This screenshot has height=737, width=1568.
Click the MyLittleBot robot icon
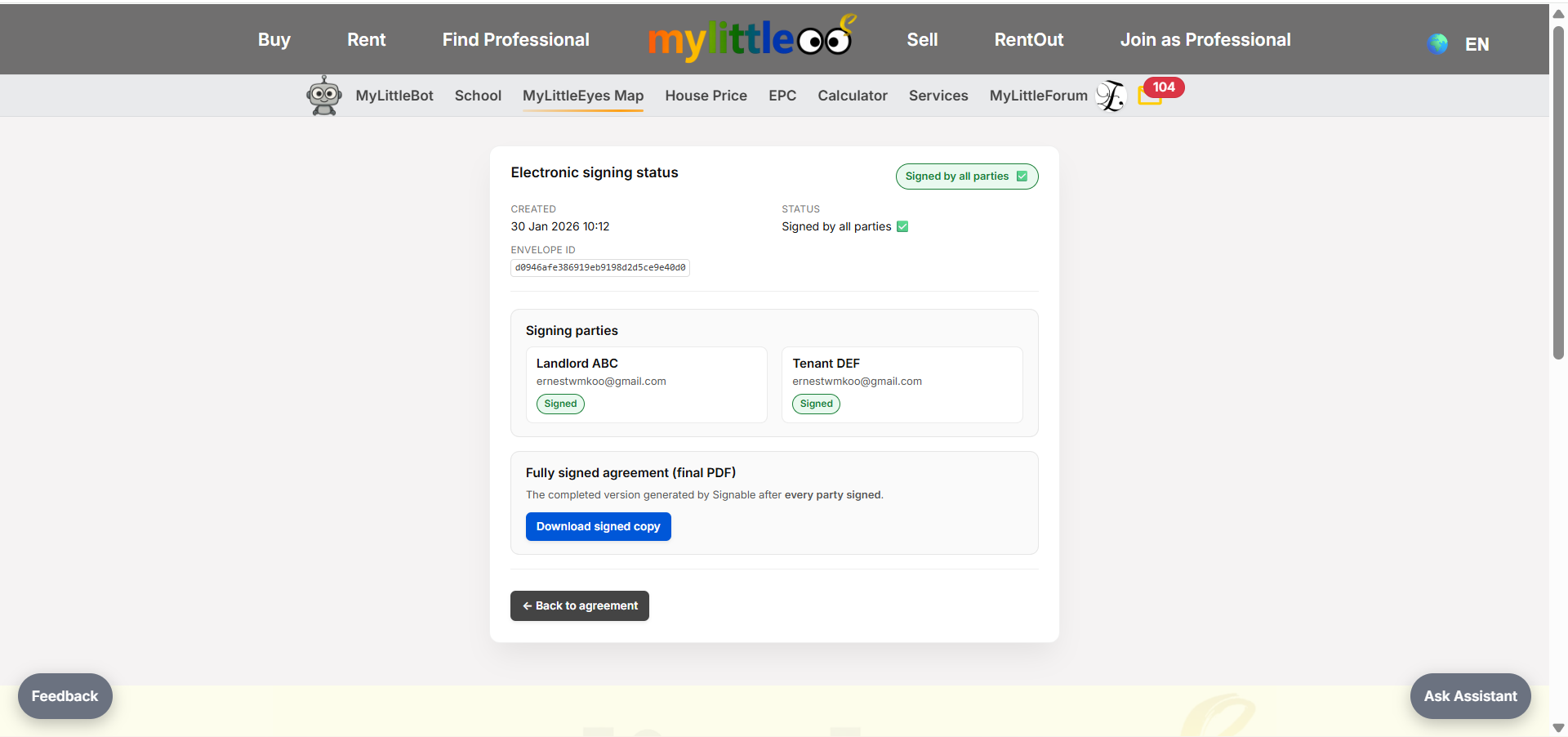click(324, 96)
